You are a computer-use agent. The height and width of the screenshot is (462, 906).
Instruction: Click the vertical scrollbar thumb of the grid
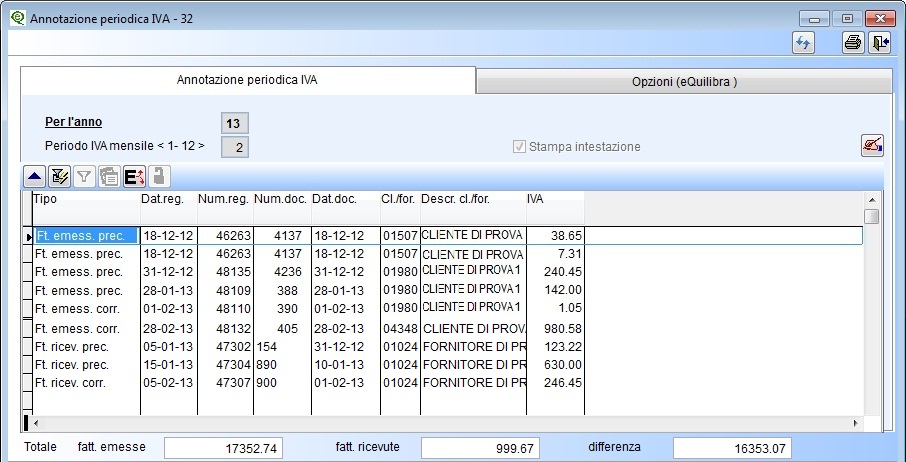(x=872, y=217)
